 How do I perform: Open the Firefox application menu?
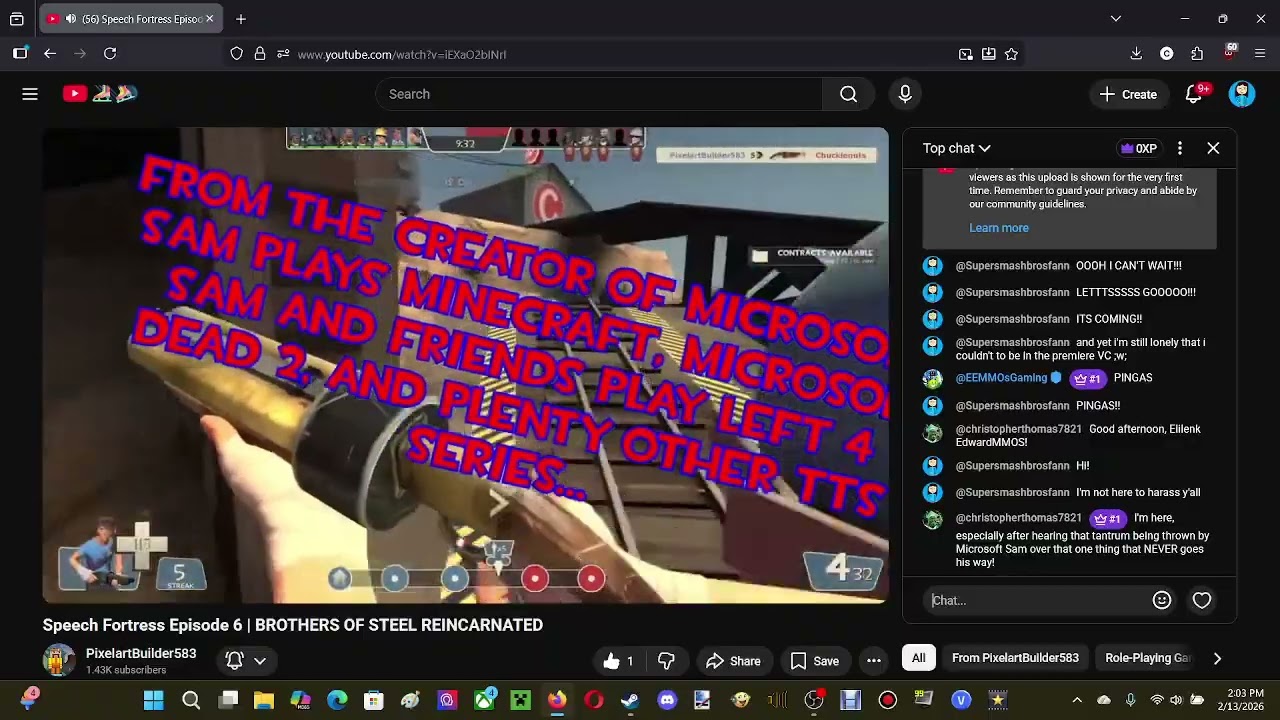pos(1260,54)
